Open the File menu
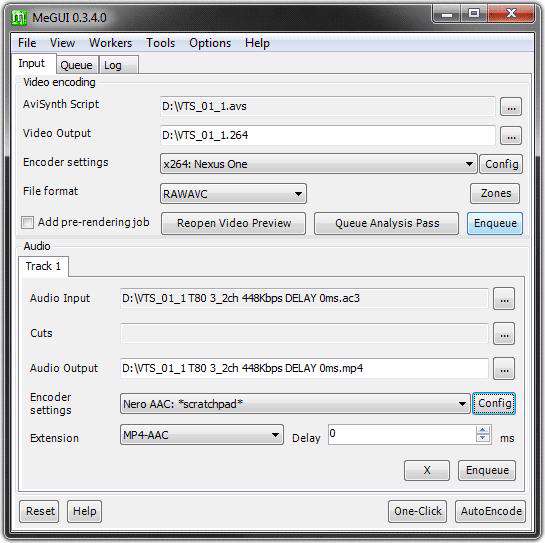Viewport: 545px width, 543px height. coord(27,43)
